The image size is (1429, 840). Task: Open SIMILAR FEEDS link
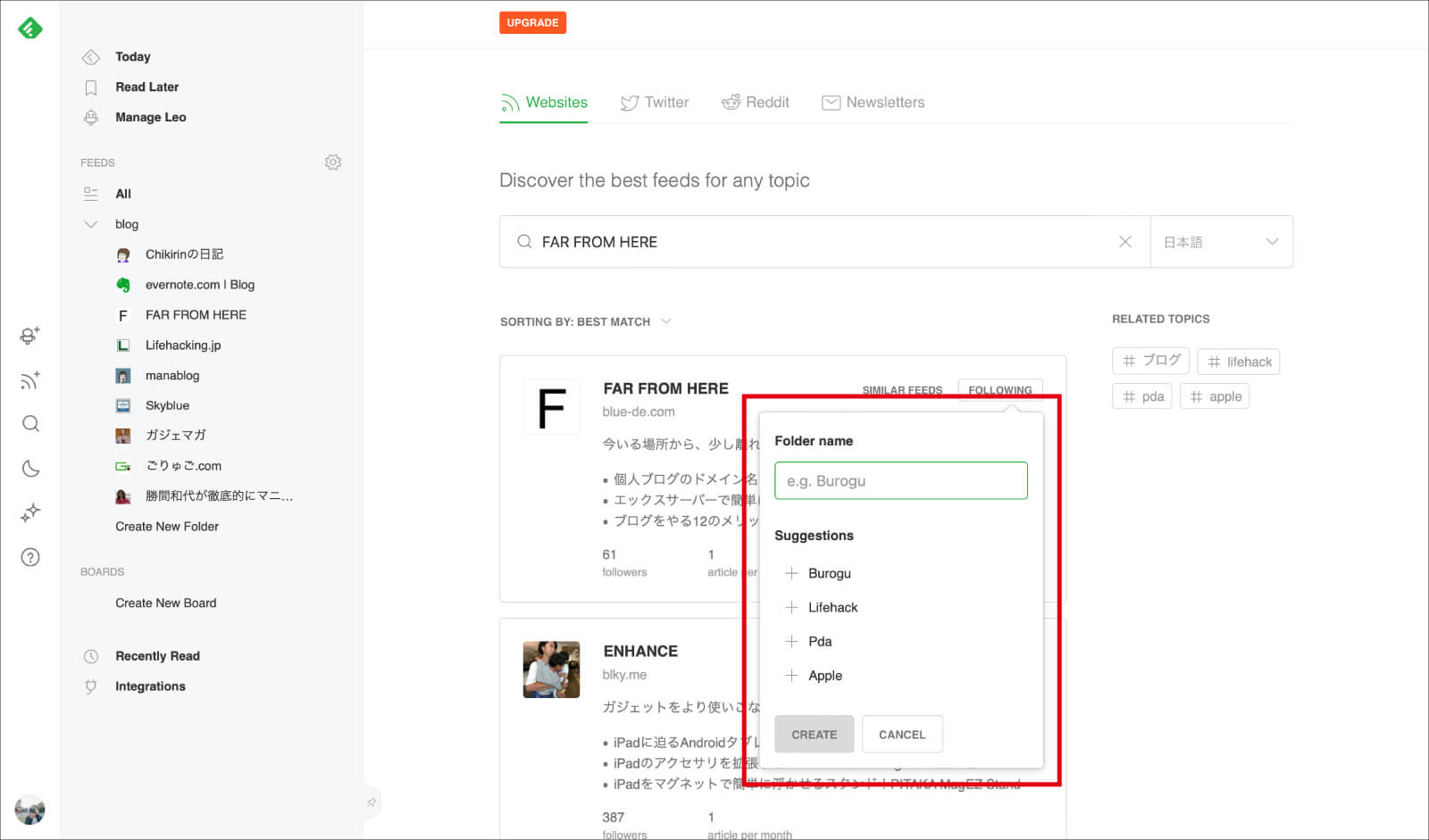(902, 390)
